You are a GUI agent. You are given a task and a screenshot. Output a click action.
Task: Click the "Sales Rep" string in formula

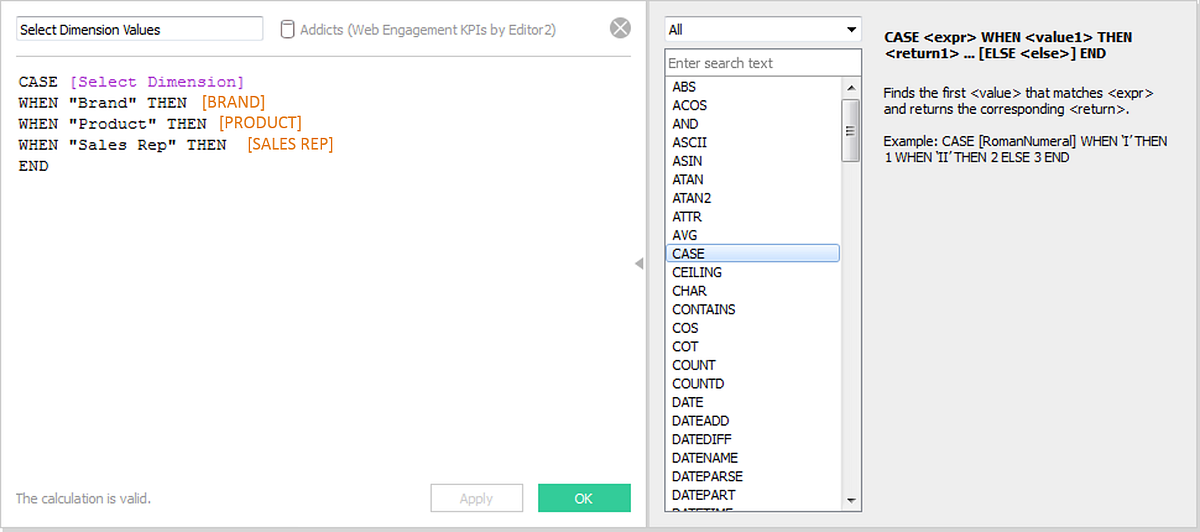123,145
